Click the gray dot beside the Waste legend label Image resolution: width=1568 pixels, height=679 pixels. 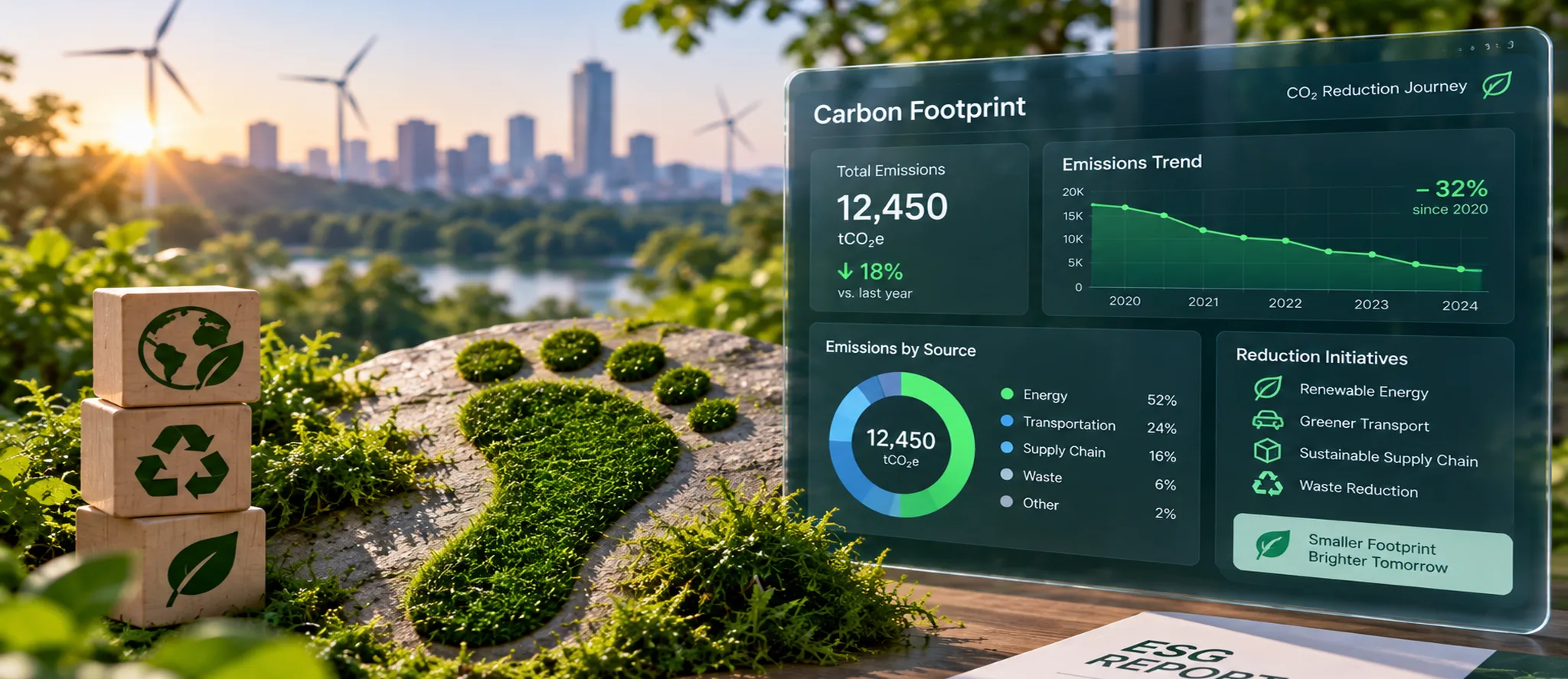click(1007, 475)
